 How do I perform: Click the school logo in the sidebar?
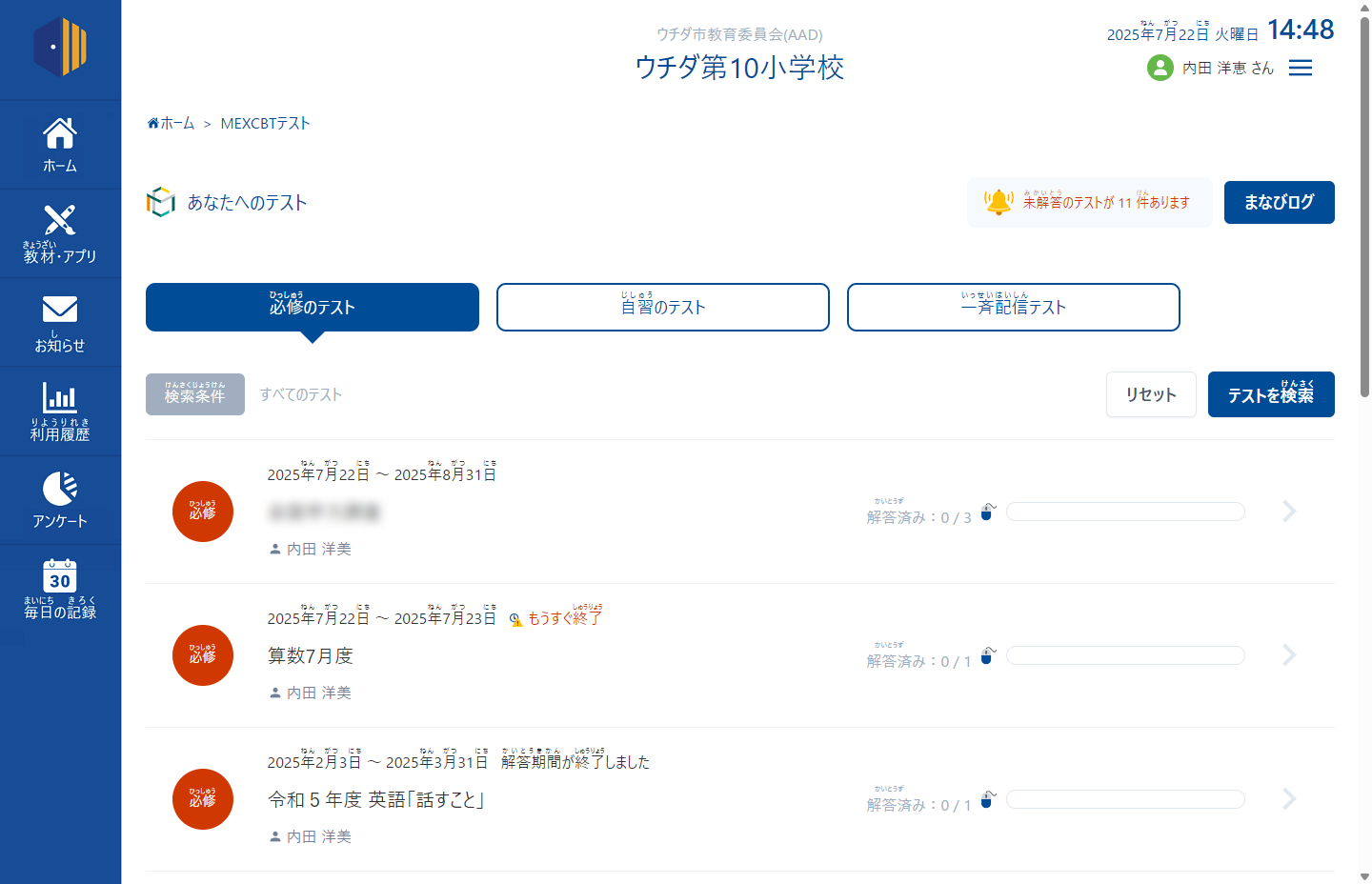pyautogui.click(x=60, y=47)
